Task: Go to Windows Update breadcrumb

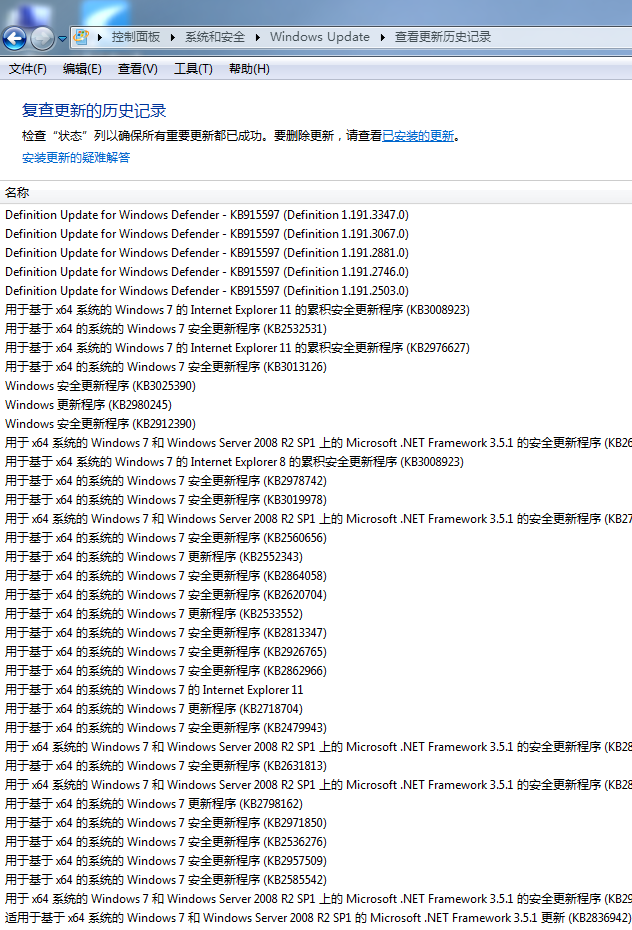Action: coord(320,37)
